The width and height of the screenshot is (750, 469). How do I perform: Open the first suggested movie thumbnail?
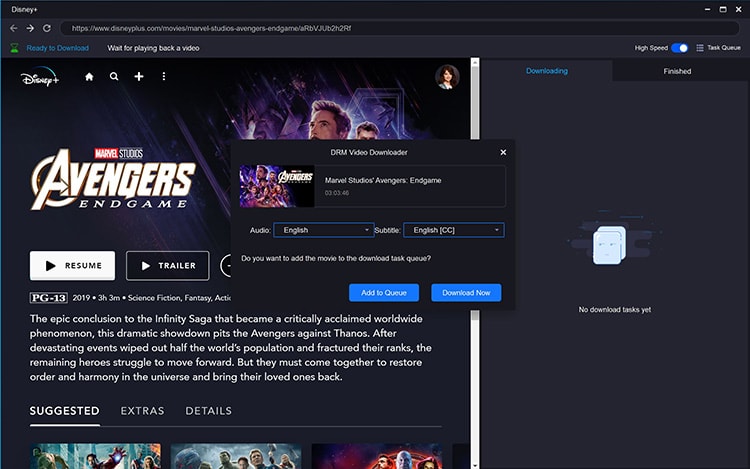click(x=96, y=456)
